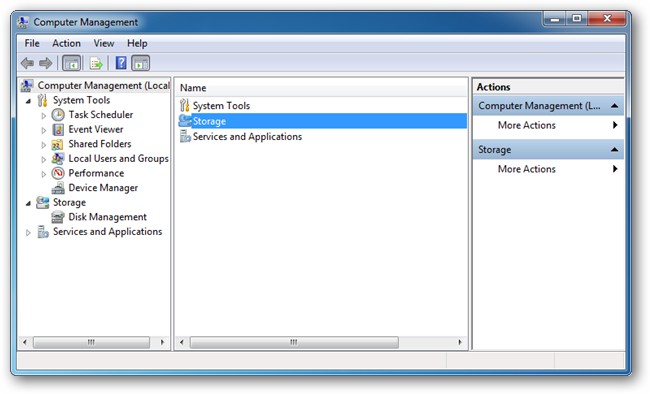This screenshot has width=650, height=394.
Task: Click the Task Scheduler clock icon
Action: [x=58, y=114]
